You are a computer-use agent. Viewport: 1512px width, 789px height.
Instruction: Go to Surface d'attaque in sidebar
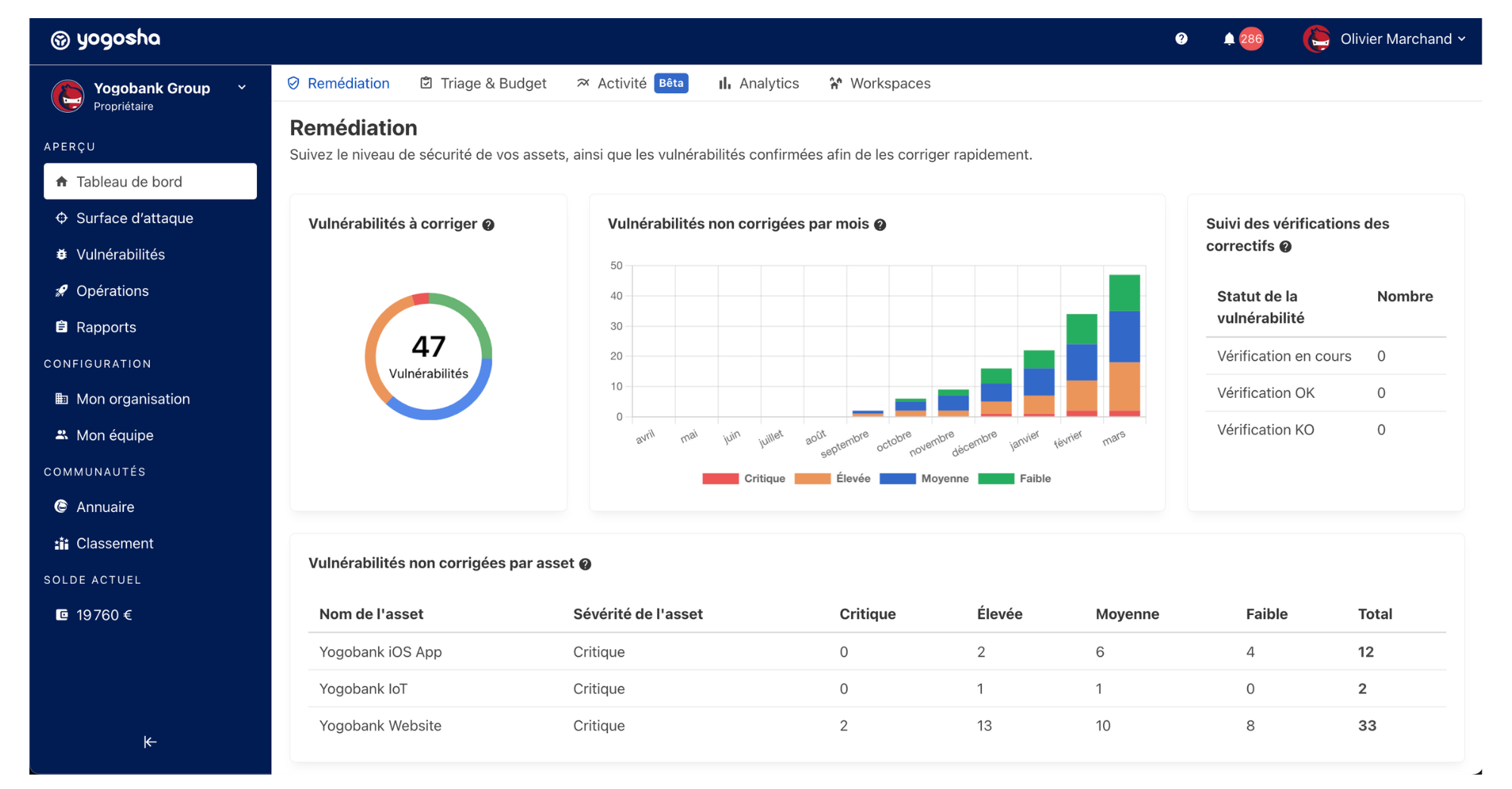[135, 218]
